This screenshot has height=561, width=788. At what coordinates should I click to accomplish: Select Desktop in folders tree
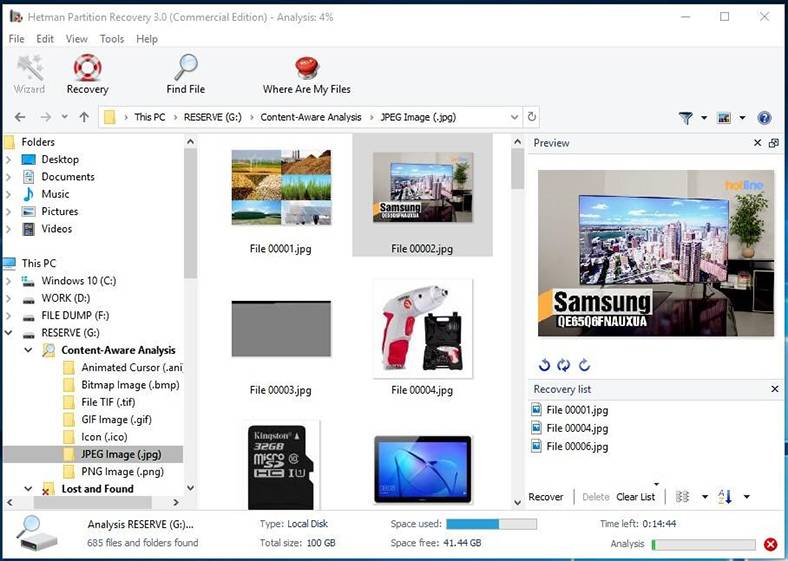tap(60, 159)
